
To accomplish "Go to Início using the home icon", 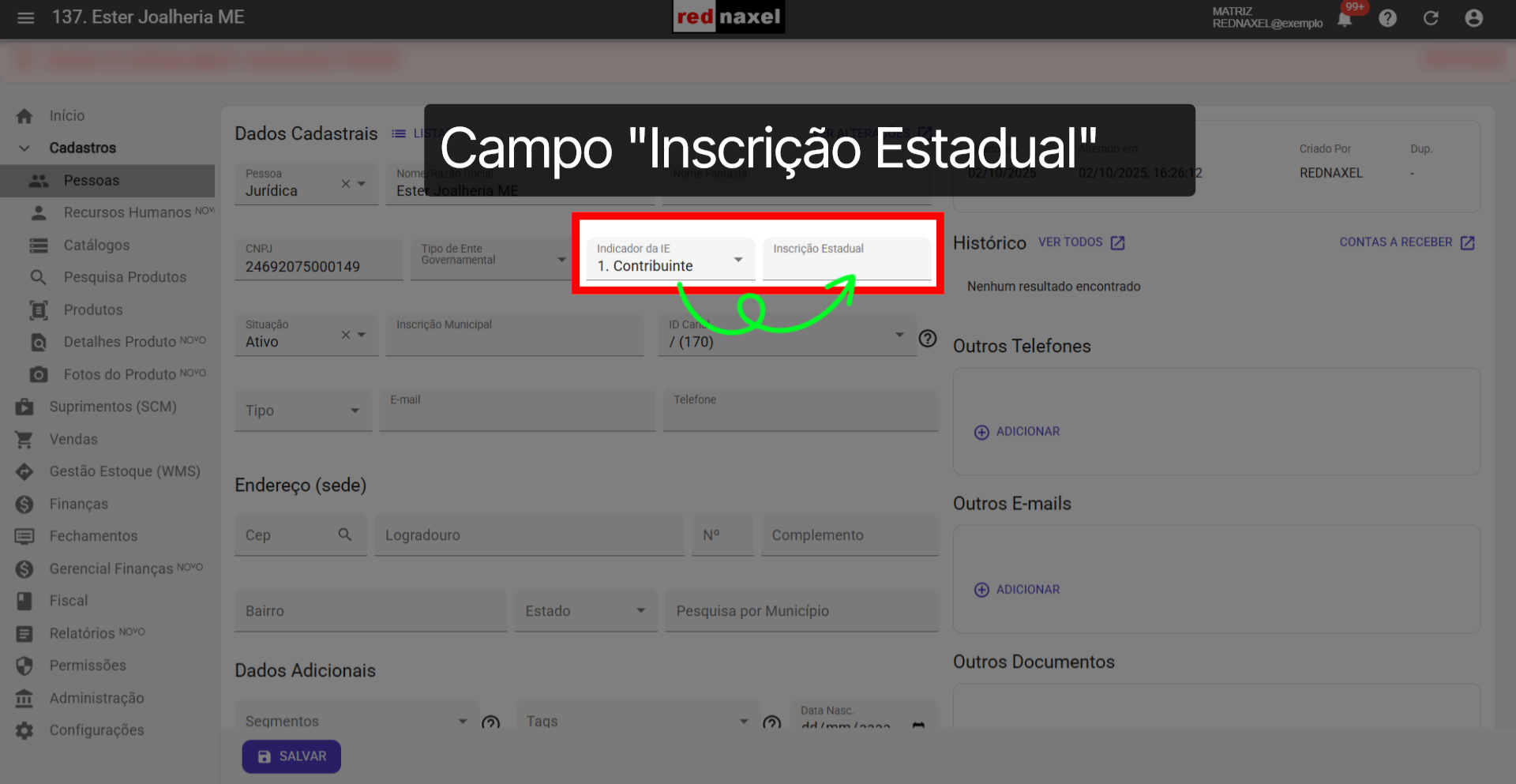I will (24, 115).
